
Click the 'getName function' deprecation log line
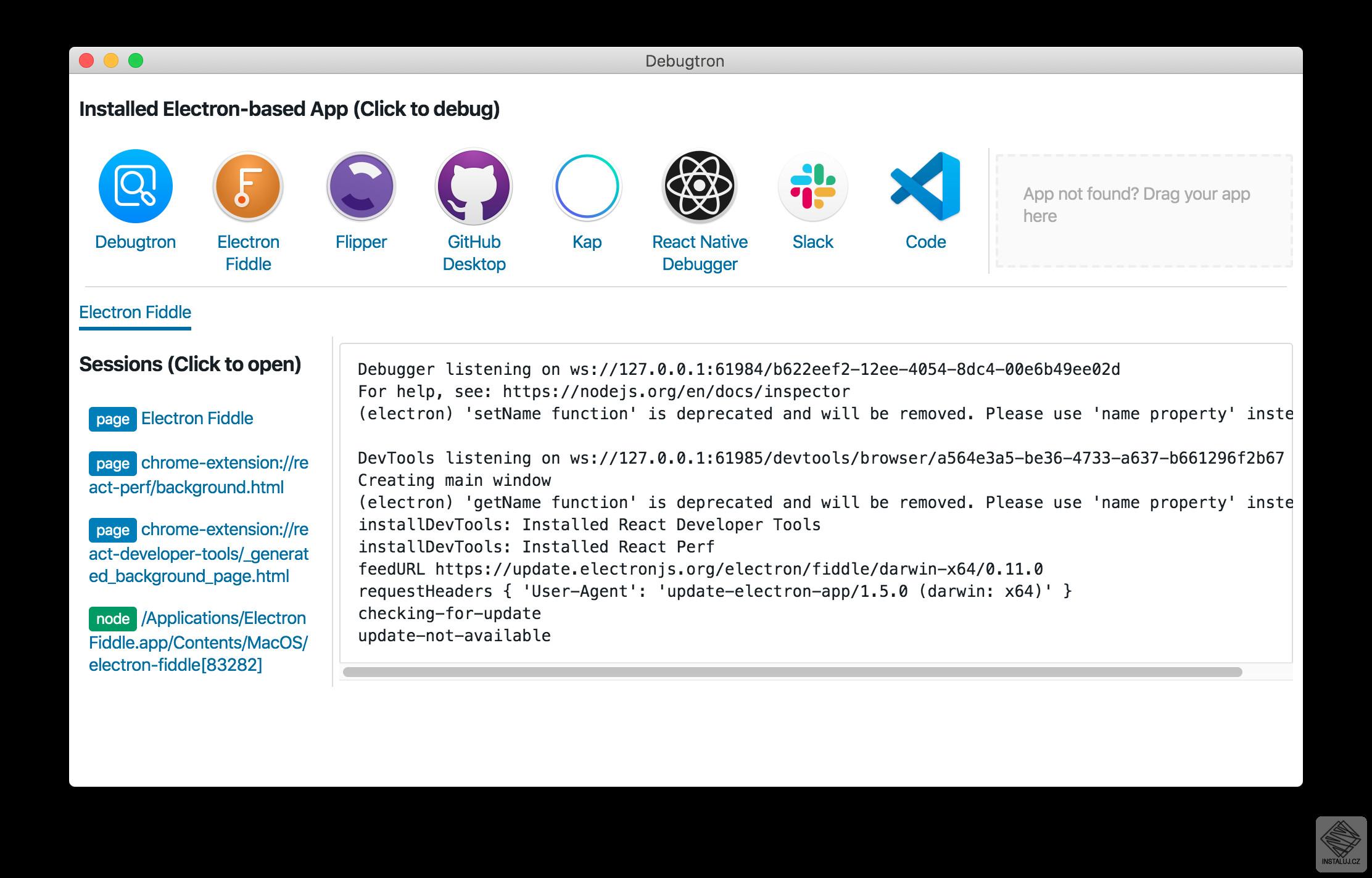click(825, 503)
